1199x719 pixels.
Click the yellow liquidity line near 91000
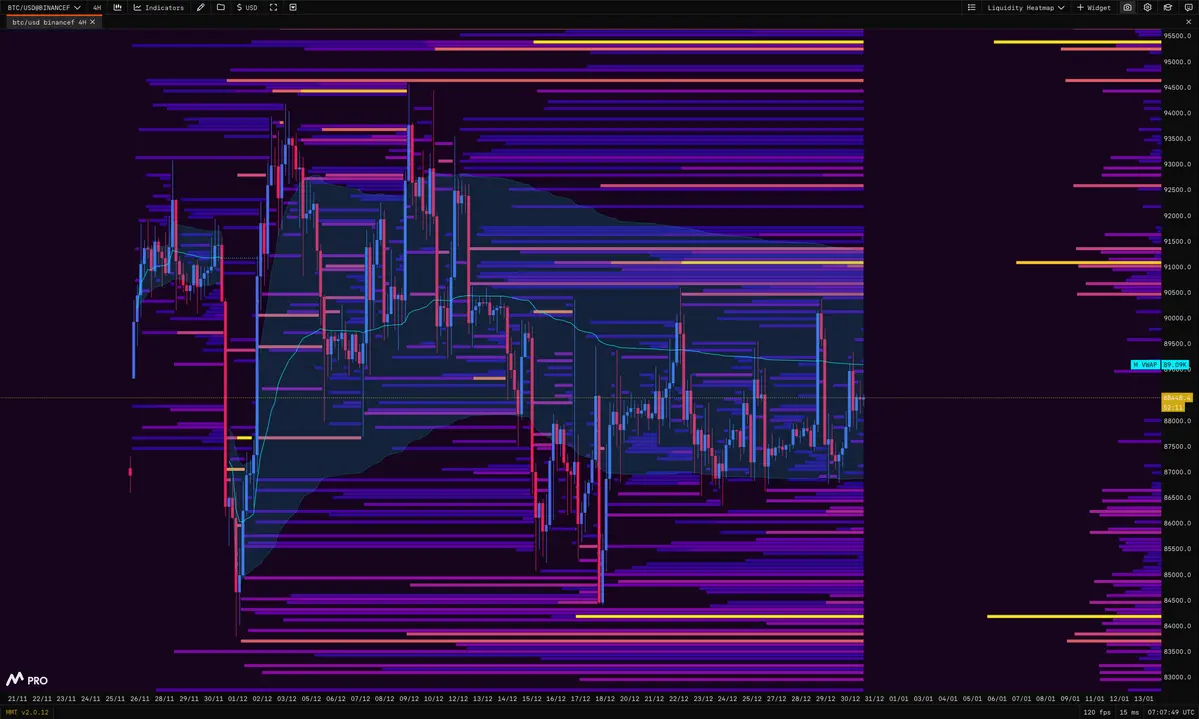[x=772, y=262]
